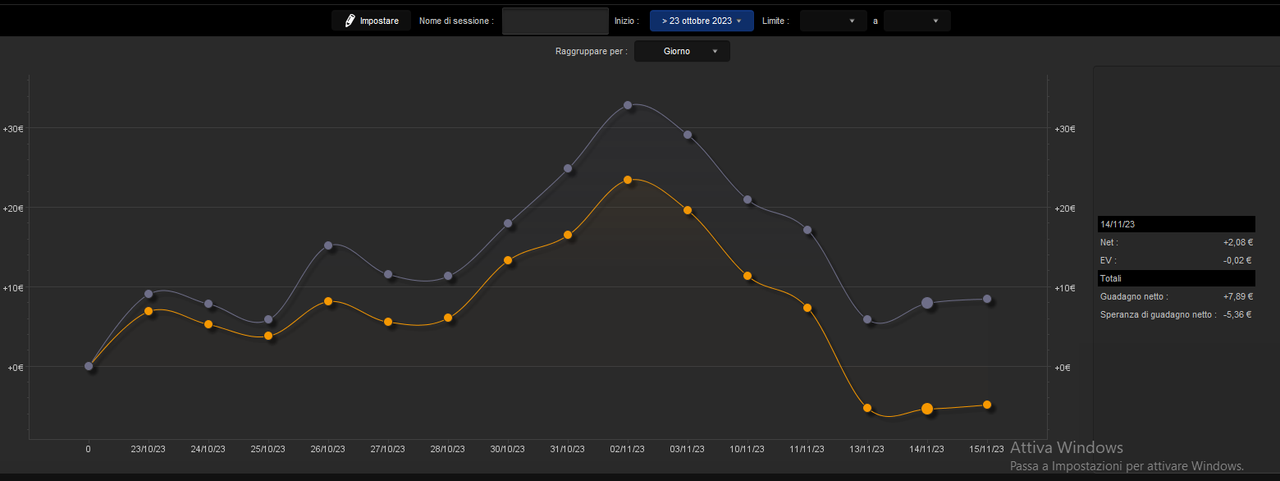Click the orange data point at 13/11/23
The width and height of the screenshot is (1280, 481).
(867, 408)
